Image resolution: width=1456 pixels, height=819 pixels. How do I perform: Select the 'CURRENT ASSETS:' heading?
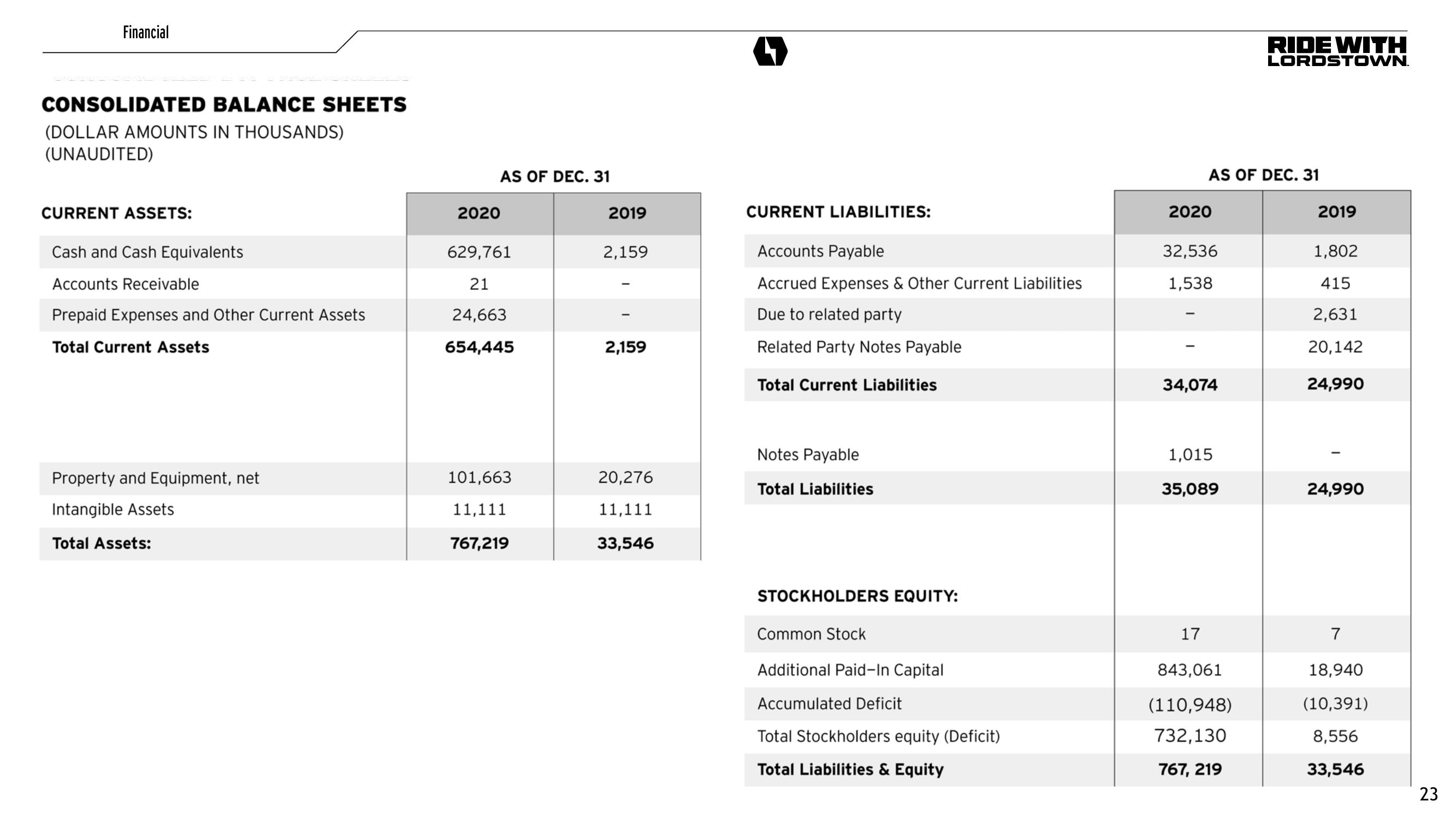click(116, 213)
